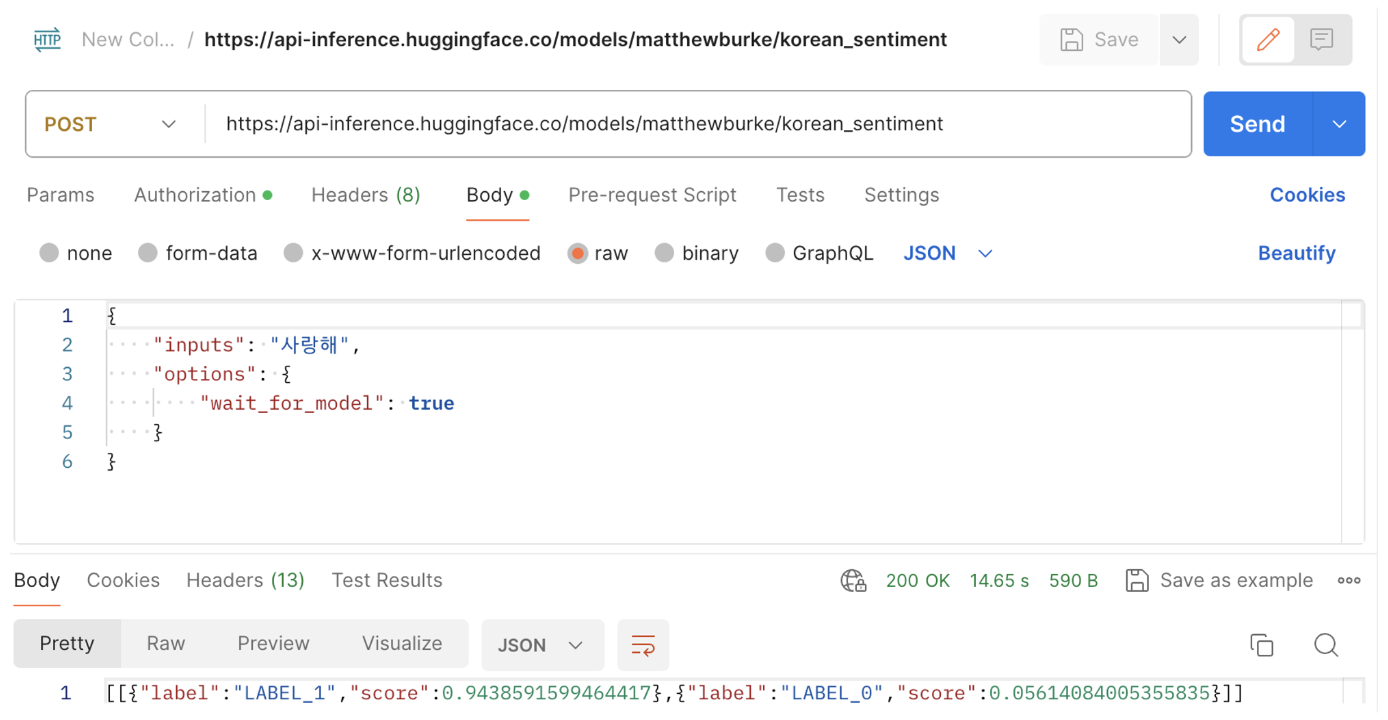Open the Test Results tab
Image resolution: width=1388 pixels, height=720 pixels.
point(387,580)
